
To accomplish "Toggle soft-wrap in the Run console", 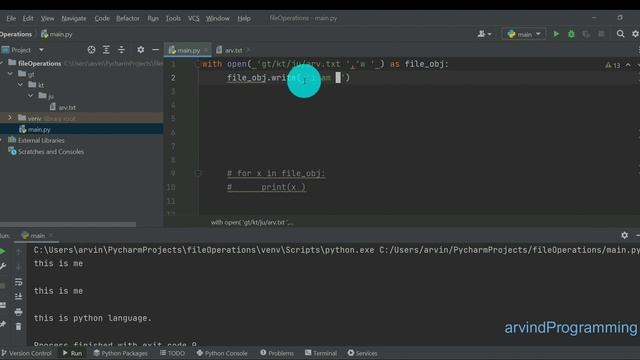I will (x=18, y=282).
